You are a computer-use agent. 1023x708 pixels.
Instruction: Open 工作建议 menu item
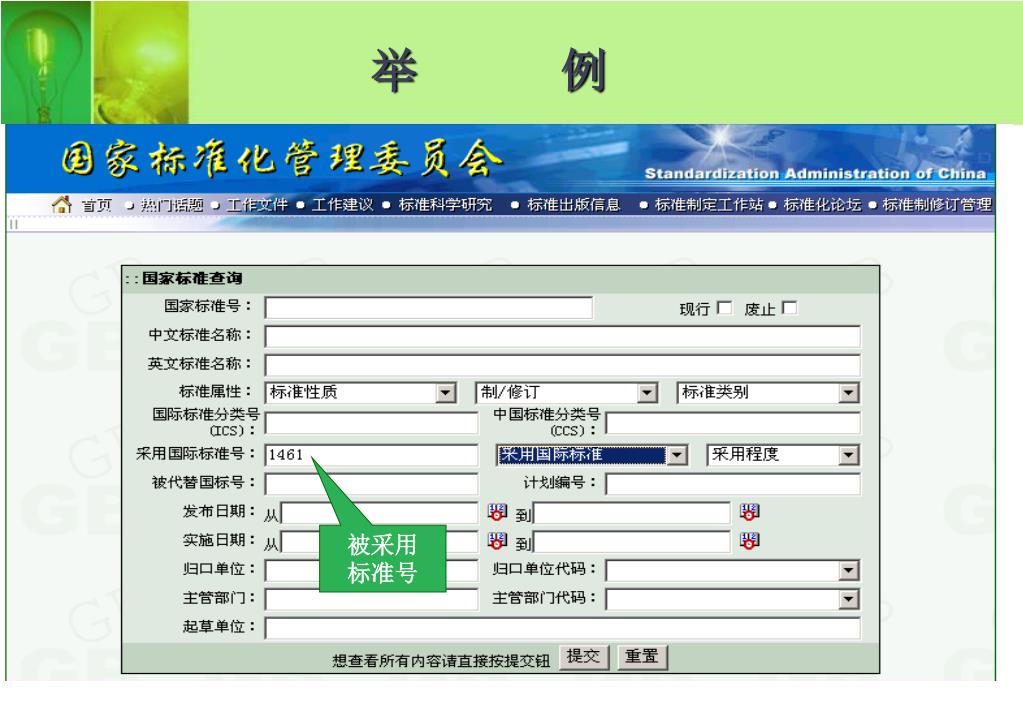tap(343, 205)
